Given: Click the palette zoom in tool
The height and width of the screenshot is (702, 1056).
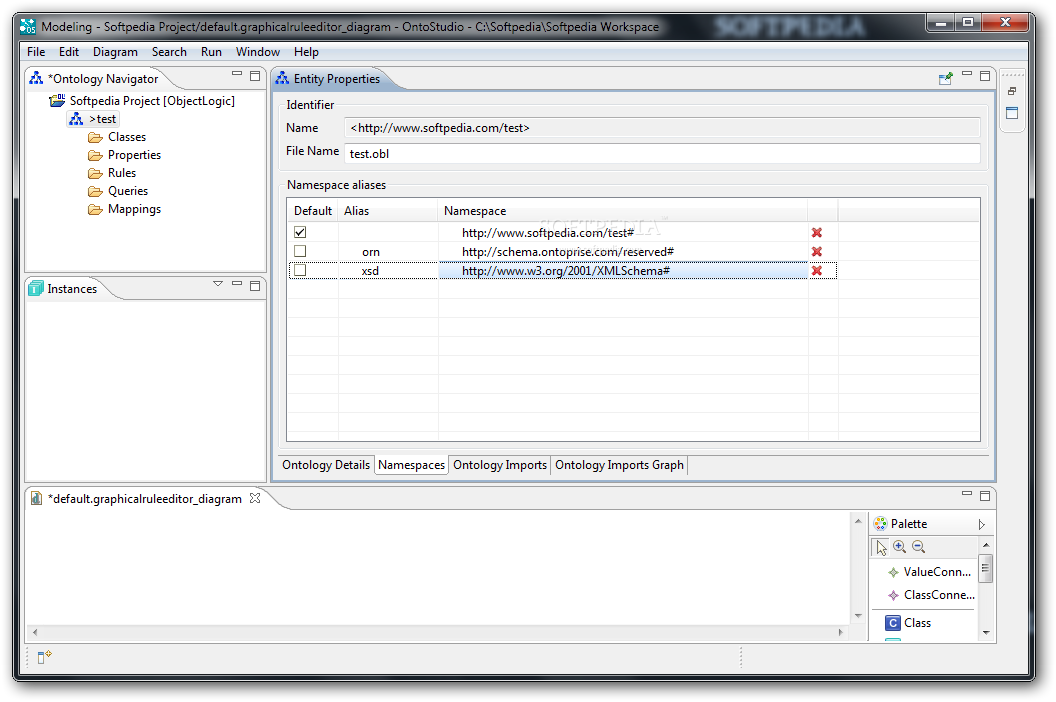Looking at the screenshot, I should pos(900,547).
